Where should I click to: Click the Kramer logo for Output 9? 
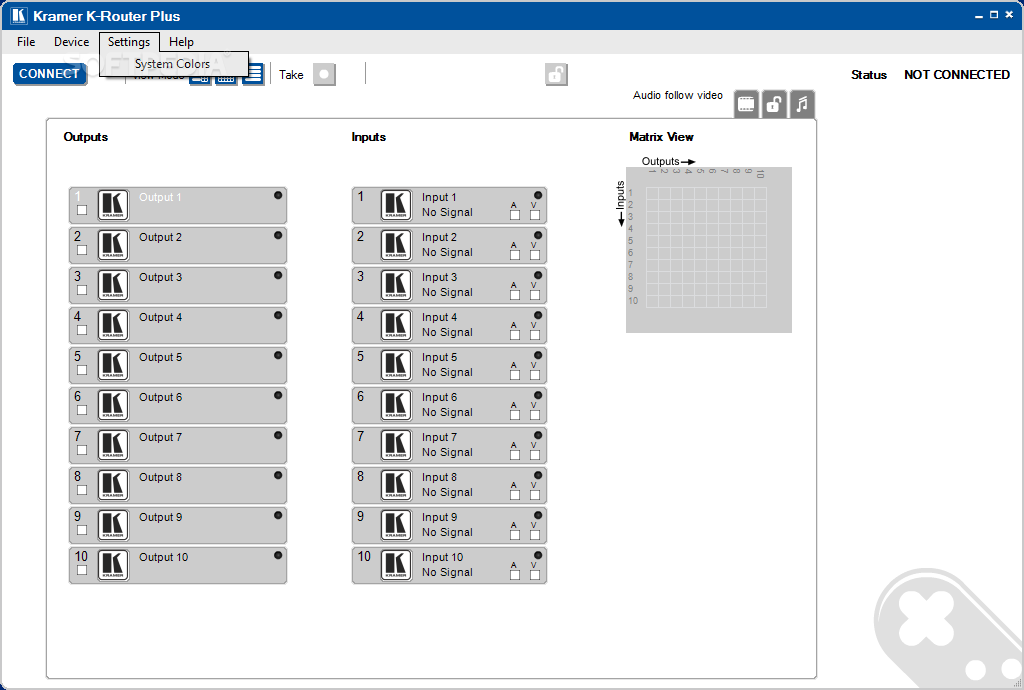(113, 525)
